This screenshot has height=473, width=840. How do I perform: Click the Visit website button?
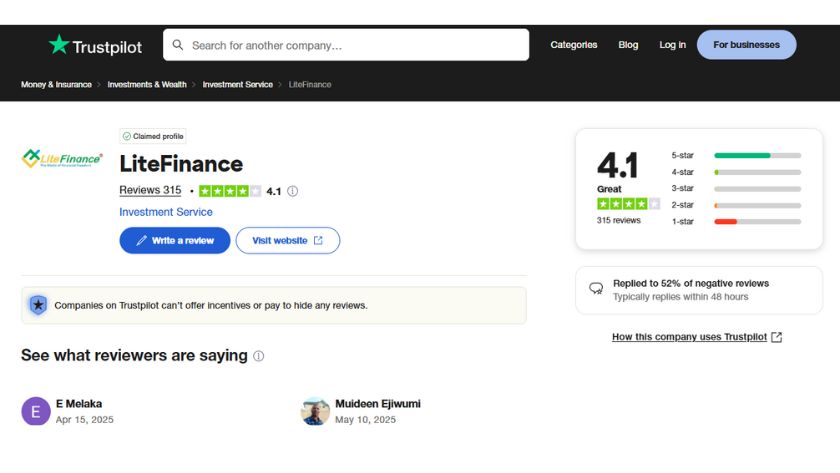288,241
